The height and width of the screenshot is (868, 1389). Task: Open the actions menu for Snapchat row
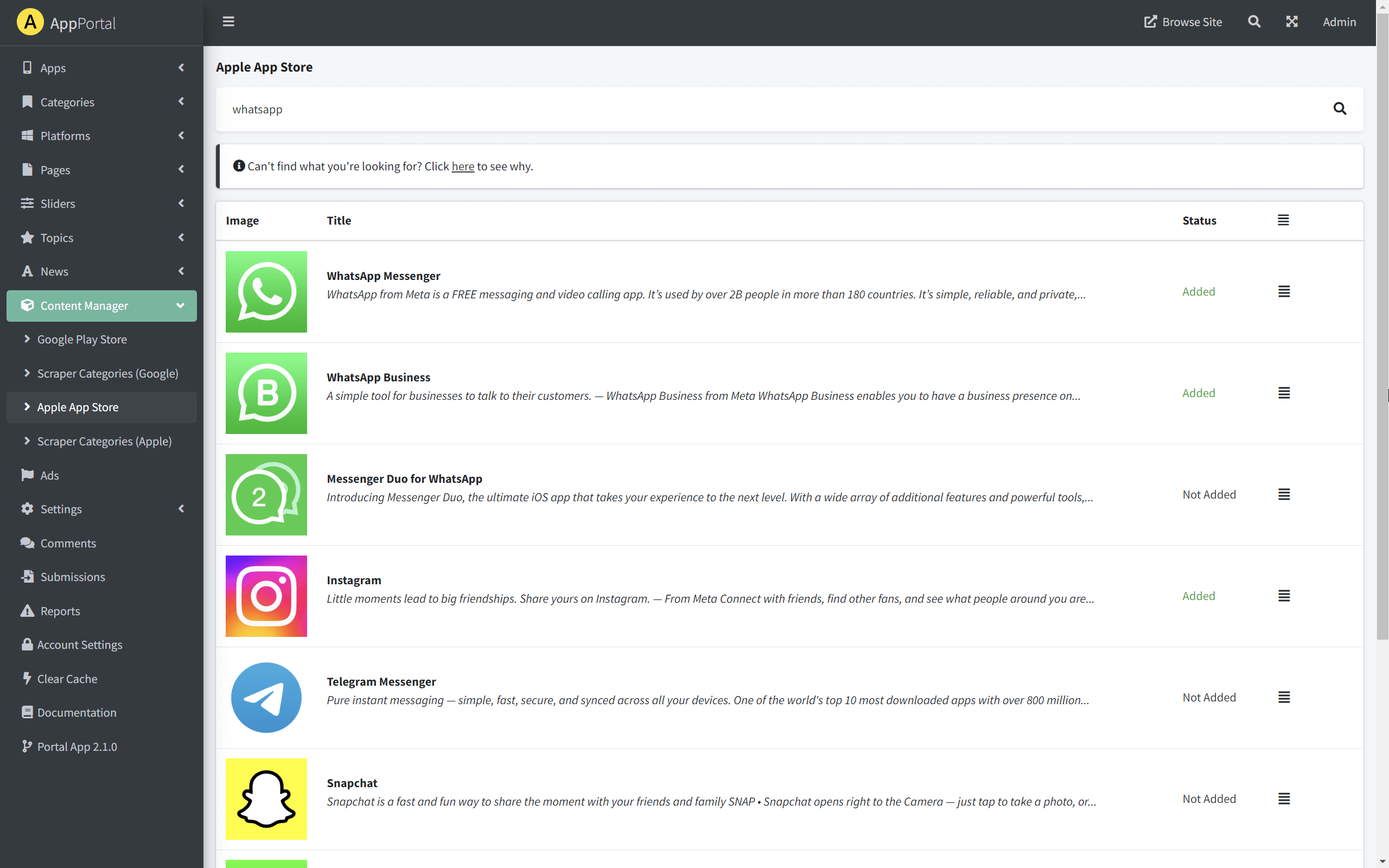[x=1284, y=799]
